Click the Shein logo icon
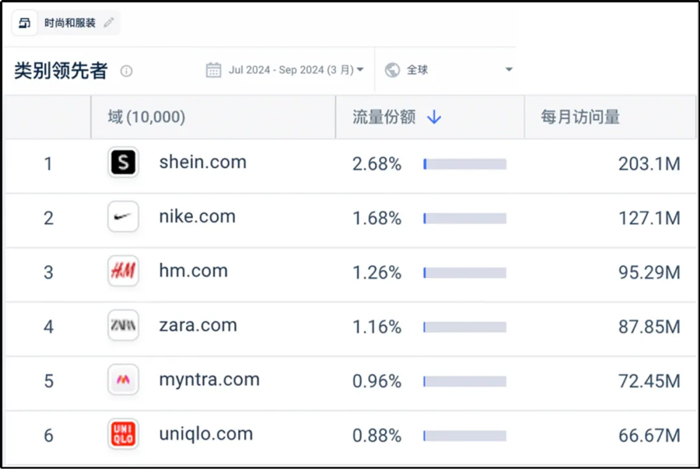This screenshot has height=469, width=700. 122,163
